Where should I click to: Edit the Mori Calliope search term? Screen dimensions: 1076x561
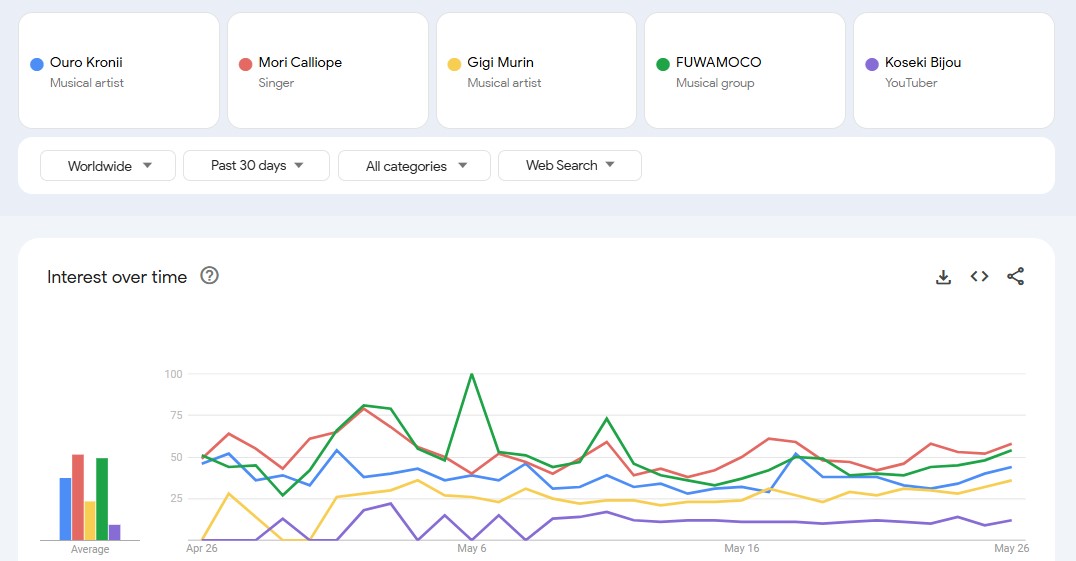[x=327, y=71]
